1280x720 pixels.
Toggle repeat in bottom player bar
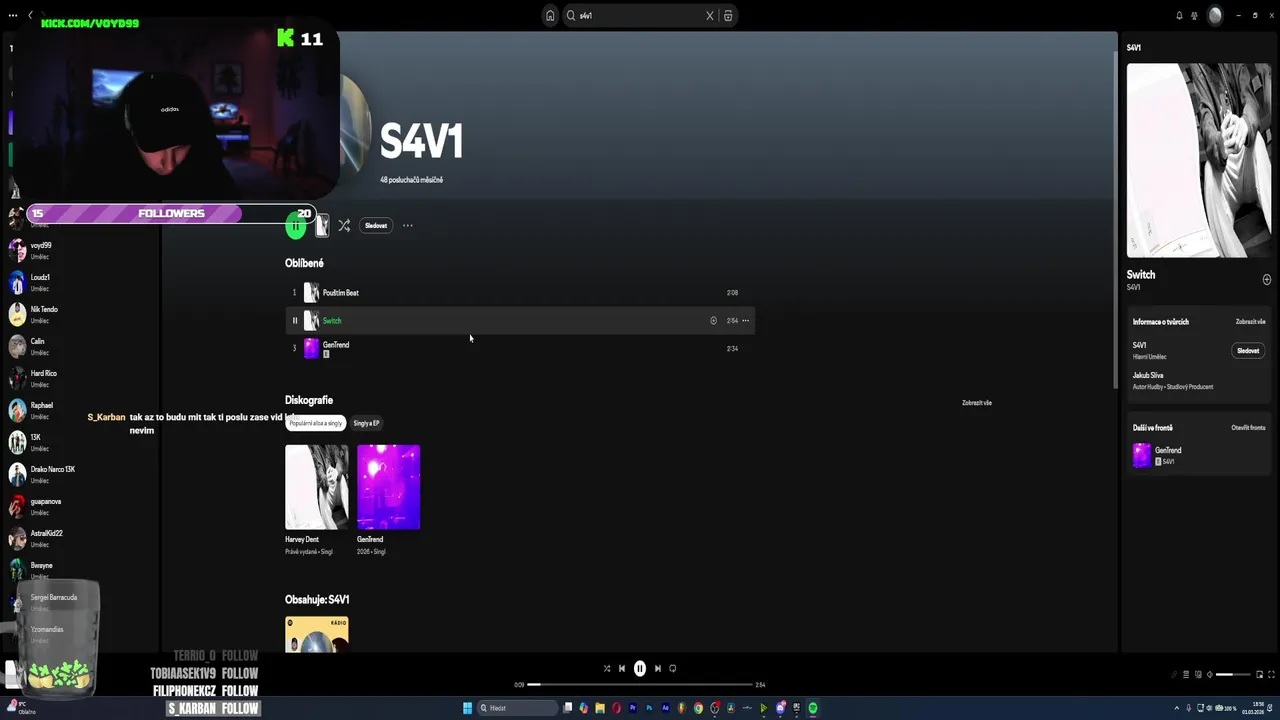click(x=673, y=669)
